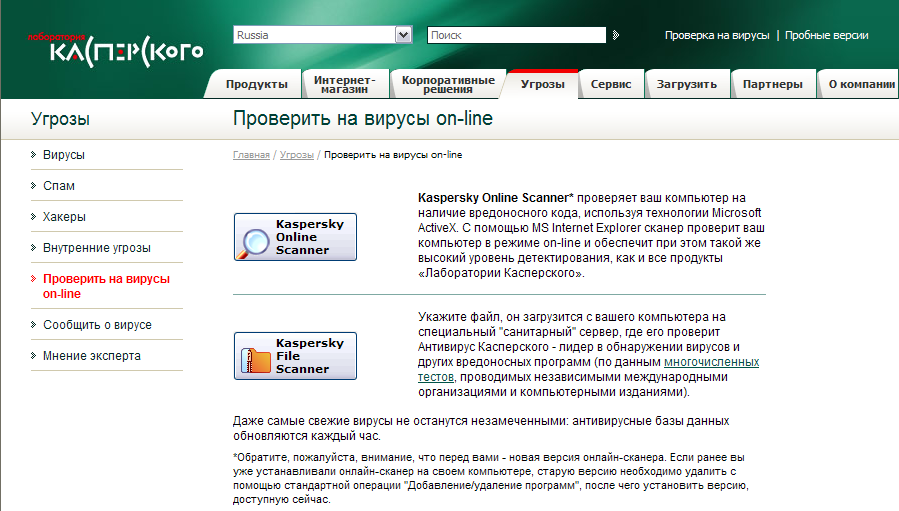The width and height of the screenshot is (899, 511).
Task: Click the arrow bullet beside Внутренние угрозы
Action: pos(33,247)
